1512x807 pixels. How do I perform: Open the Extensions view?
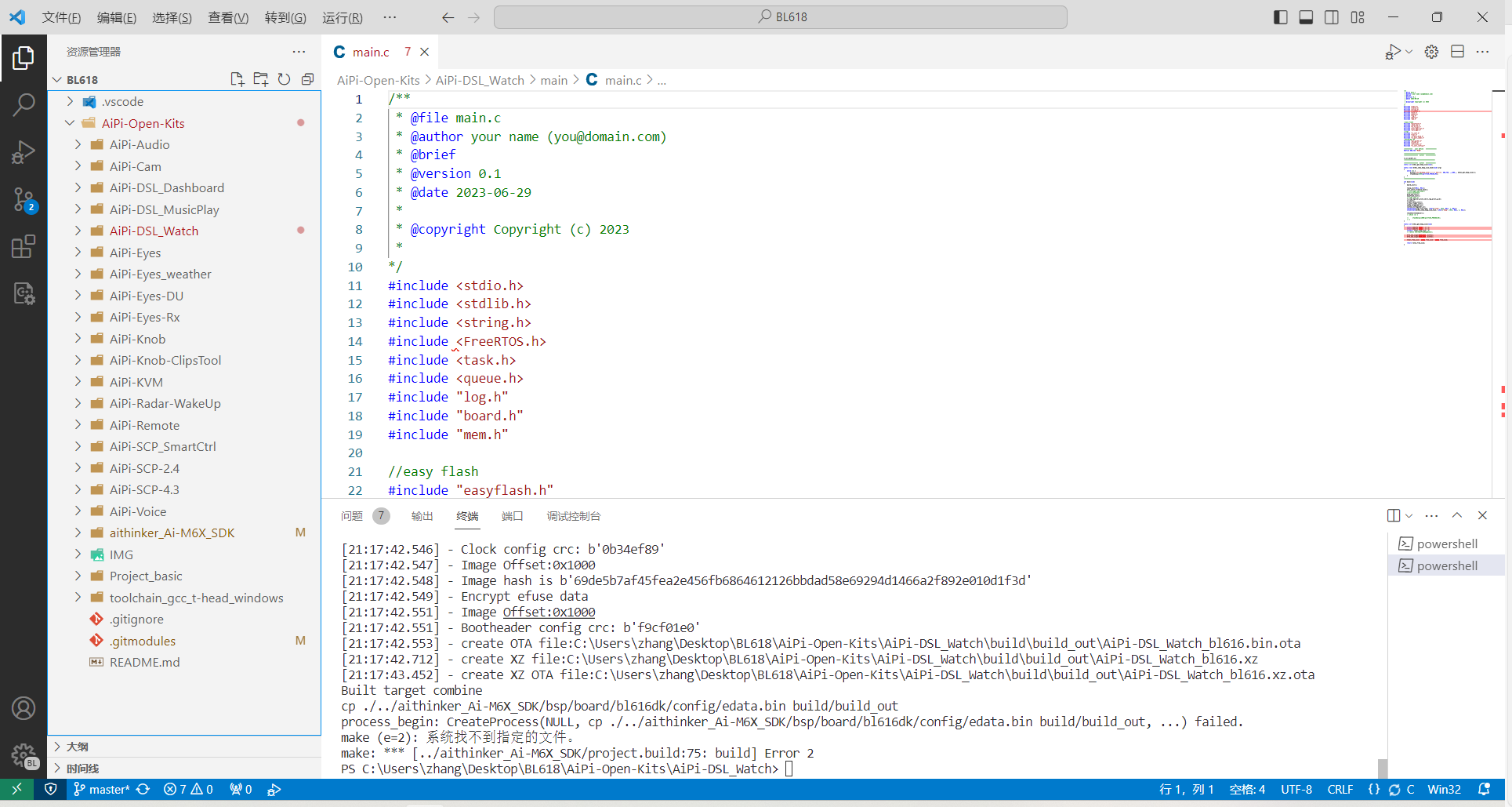24,246
